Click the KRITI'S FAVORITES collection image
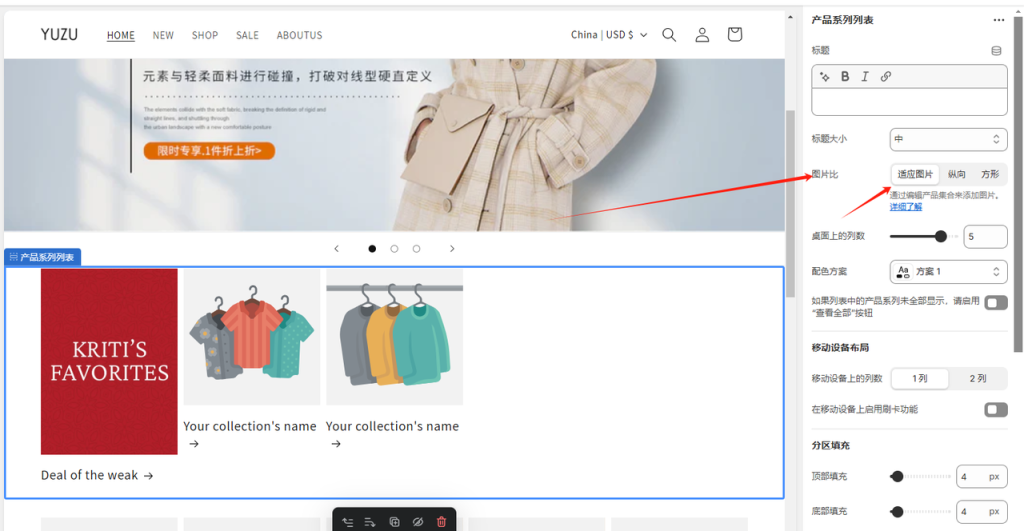The height and width of the screenshot is (531, 1024). pyautogui.click(x=109, y=362)
